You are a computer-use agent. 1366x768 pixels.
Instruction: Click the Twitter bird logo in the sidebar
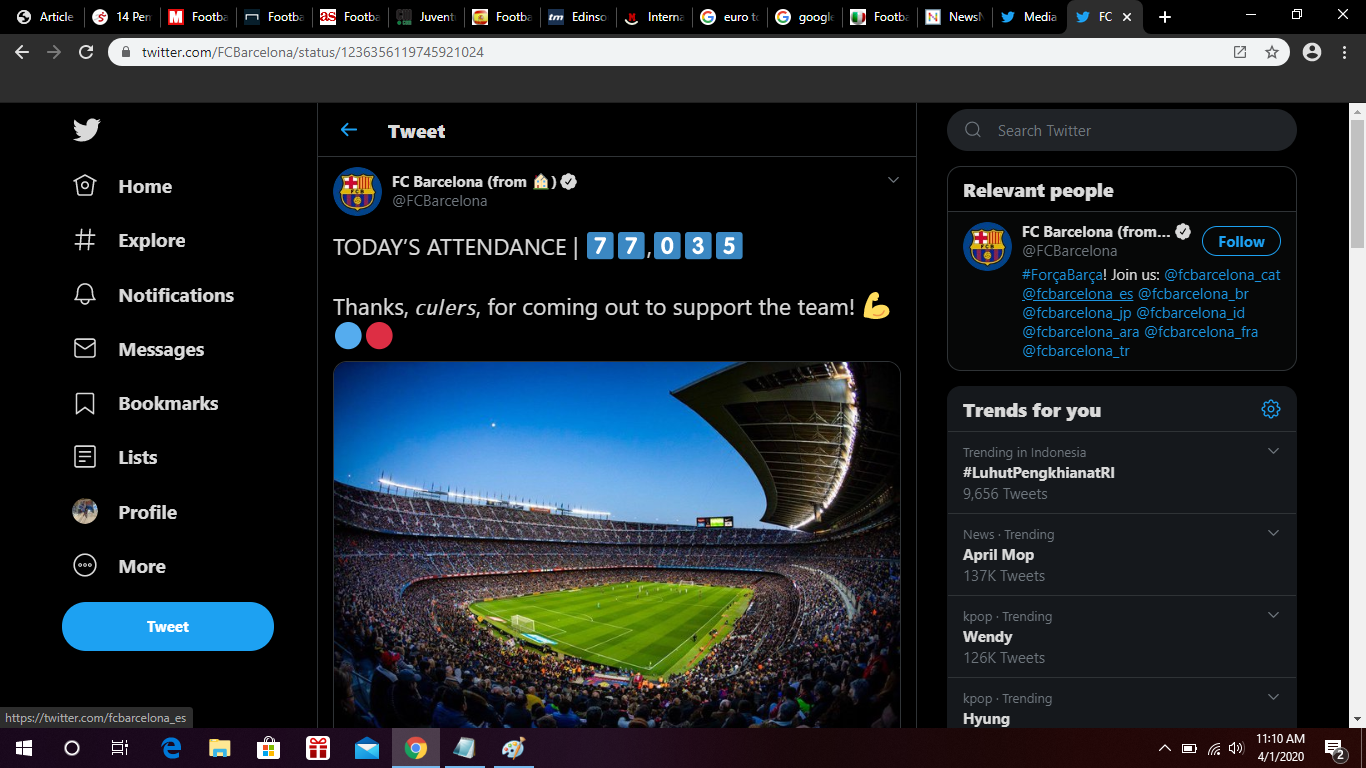[86, 130]
